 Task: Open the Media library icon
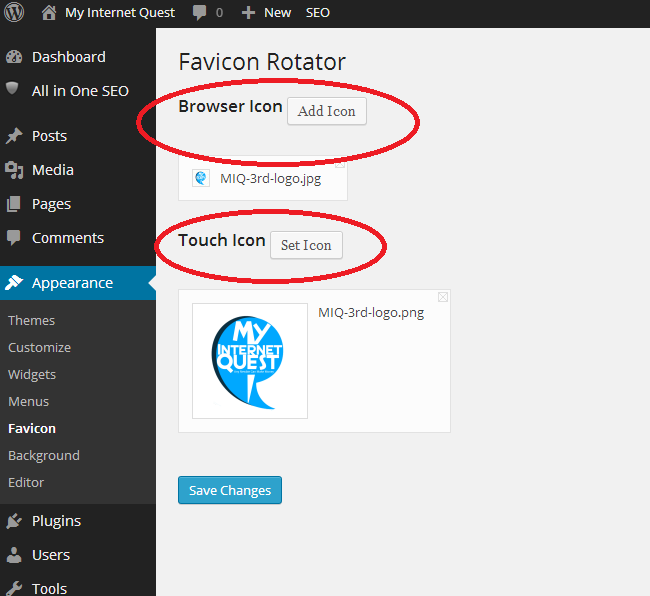click(14, 170)
